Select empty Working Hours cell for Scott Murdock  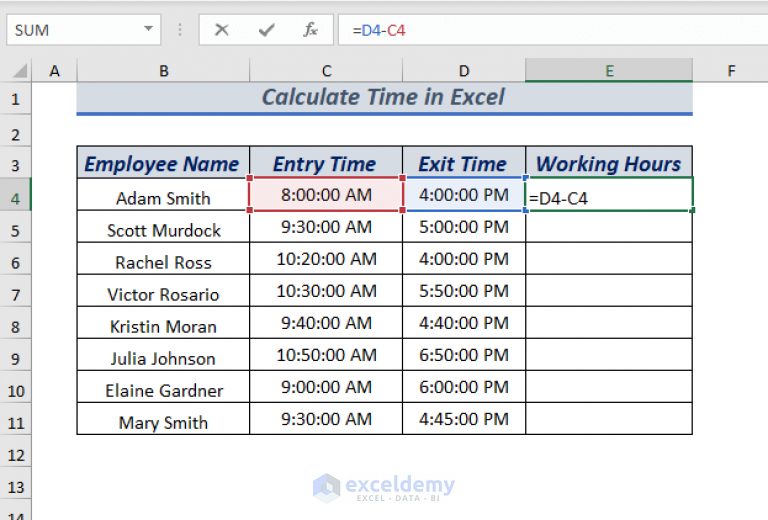(609, 227)
